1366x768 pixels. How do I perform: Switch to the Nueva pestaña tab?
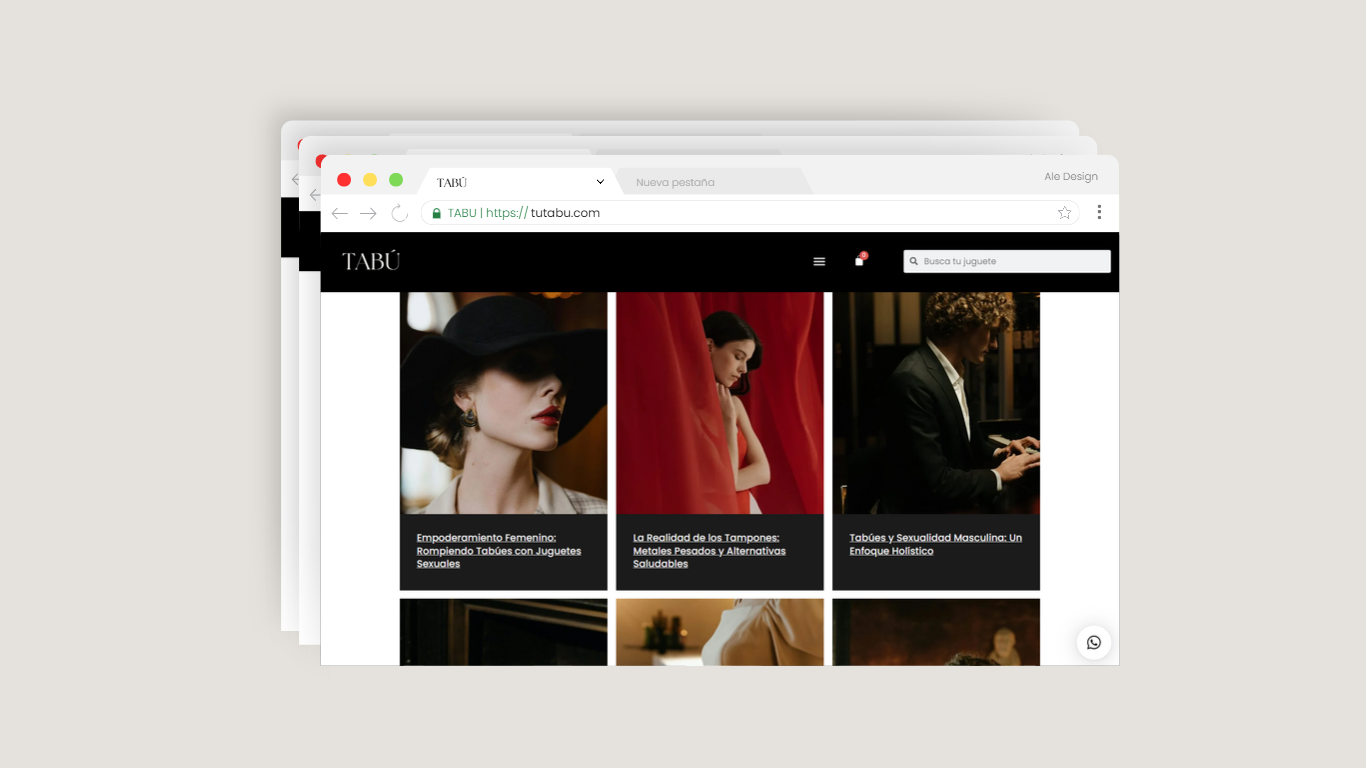click(675, 182)
